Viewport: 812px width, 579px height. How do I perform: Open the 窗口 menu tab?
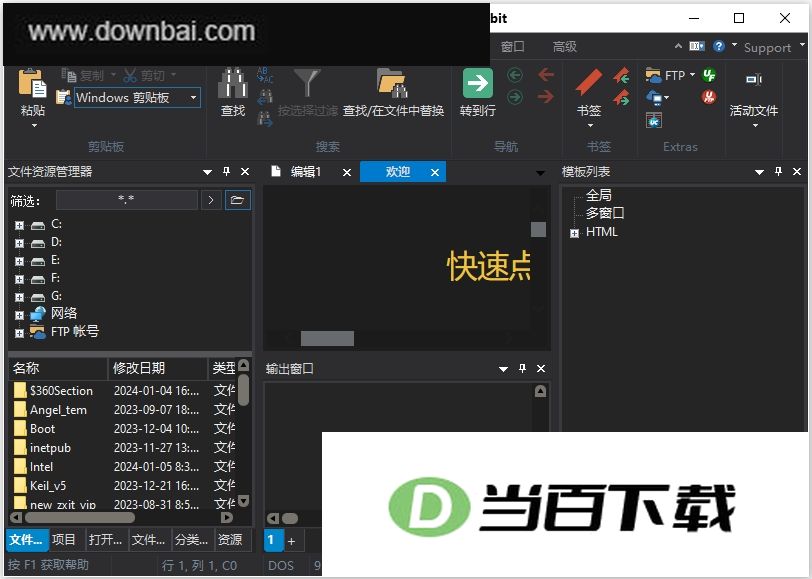[x=512, y=47]
